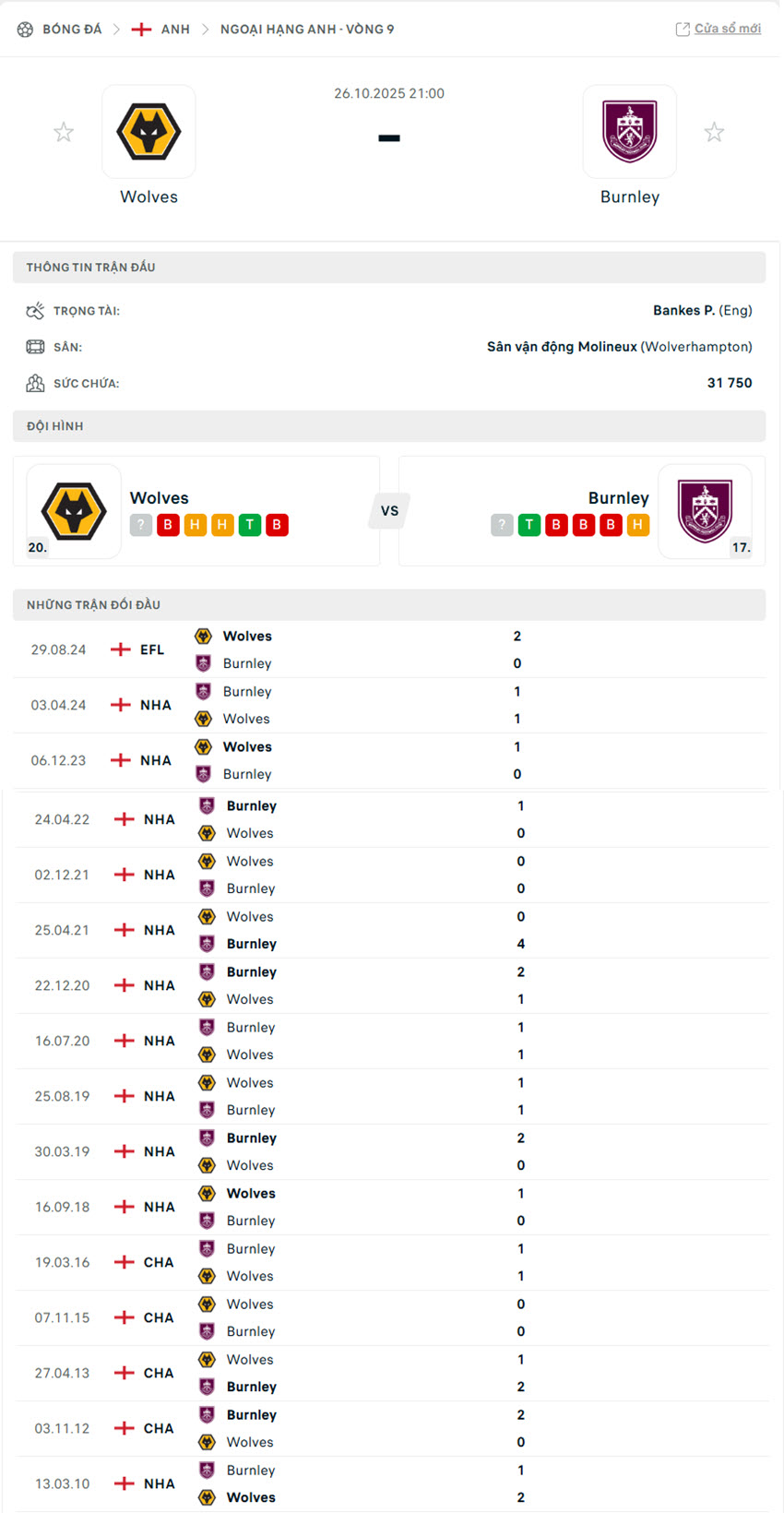Click the Burnley mini crest in ĐỘI HÌNH panel
The width and height of the screenshot is (784, 1513).
706,511
